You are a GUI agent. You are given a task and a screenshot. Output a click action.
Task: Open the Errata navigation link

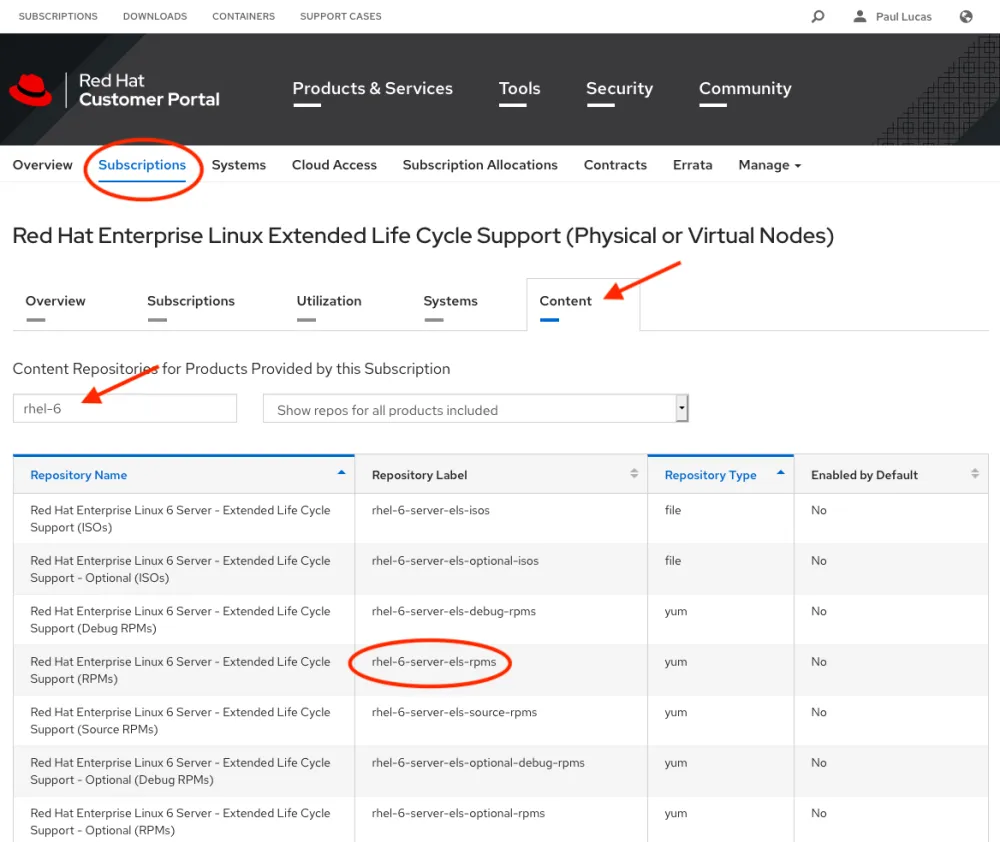tap(692, 165)
